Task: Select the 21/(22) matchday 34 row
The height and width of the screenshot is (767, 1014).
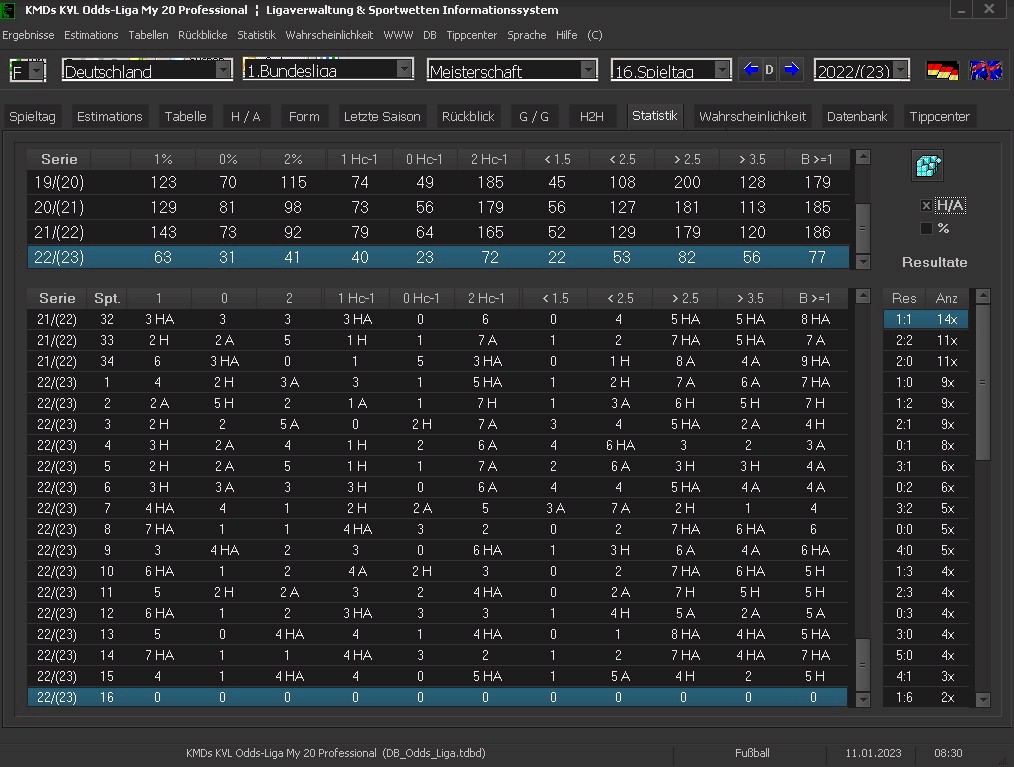Action: tap(437, 361)
